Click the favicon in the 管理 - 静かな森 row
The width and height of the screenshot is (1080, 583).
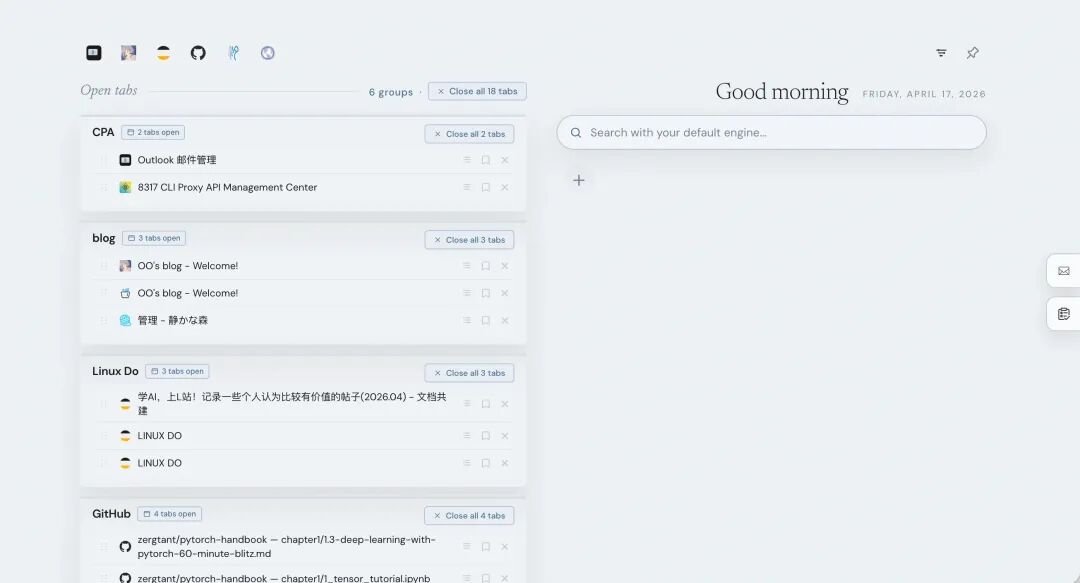(125, 320)
